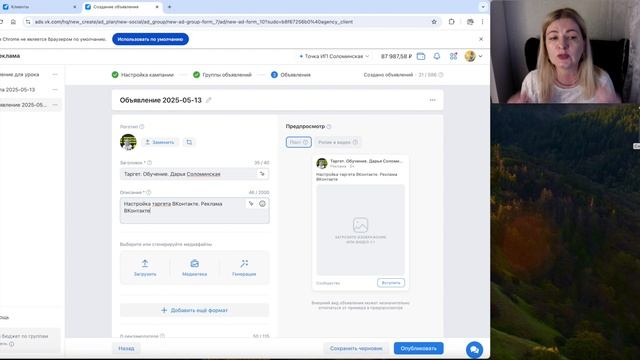
Task: Click 'Загрузить' media upload
Action: [x=145, y=268]
